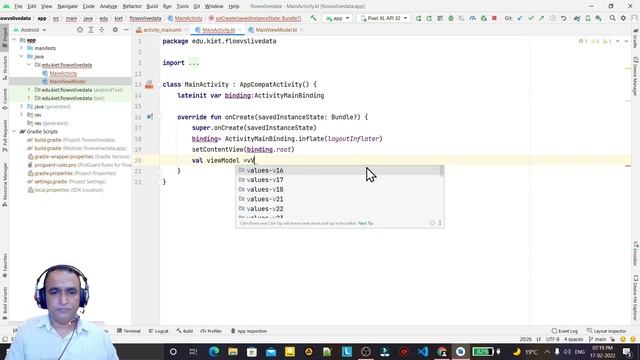Collapse the java folder

(22, 56)
